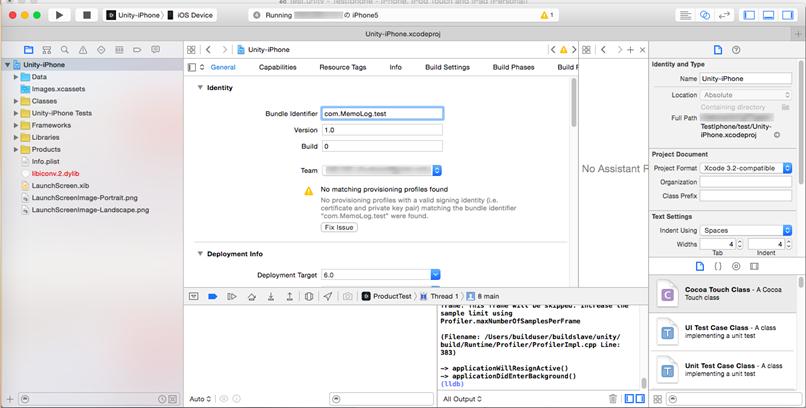Open the Indent Using Spaces dropdown
806x408 pixels.
click(746, 230)
